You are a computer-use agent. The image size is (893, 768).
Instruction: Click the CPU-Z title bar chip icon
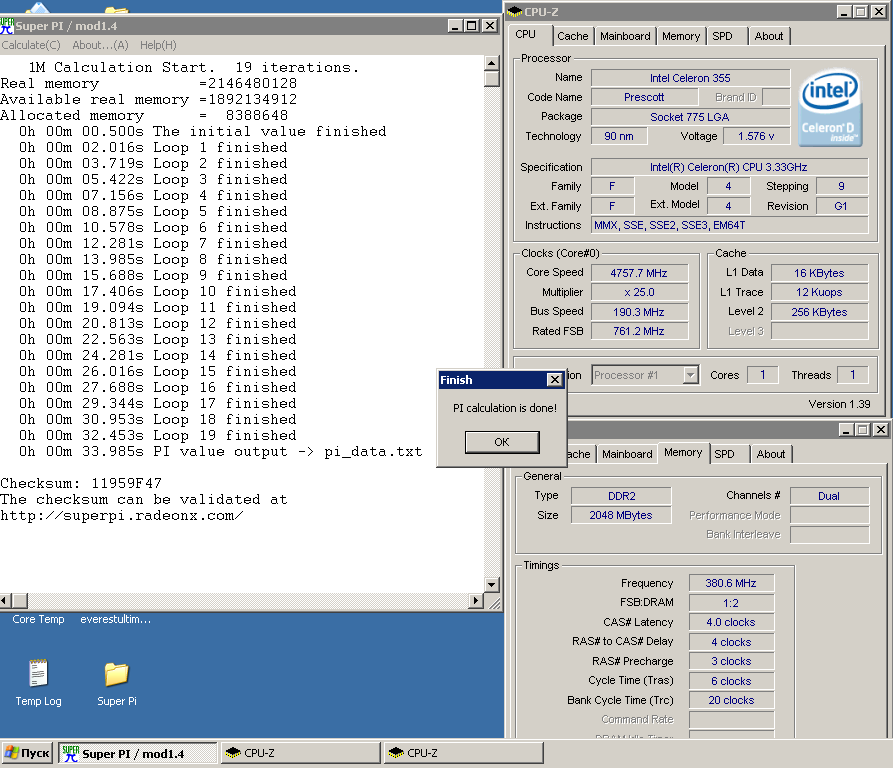[515, 11]
